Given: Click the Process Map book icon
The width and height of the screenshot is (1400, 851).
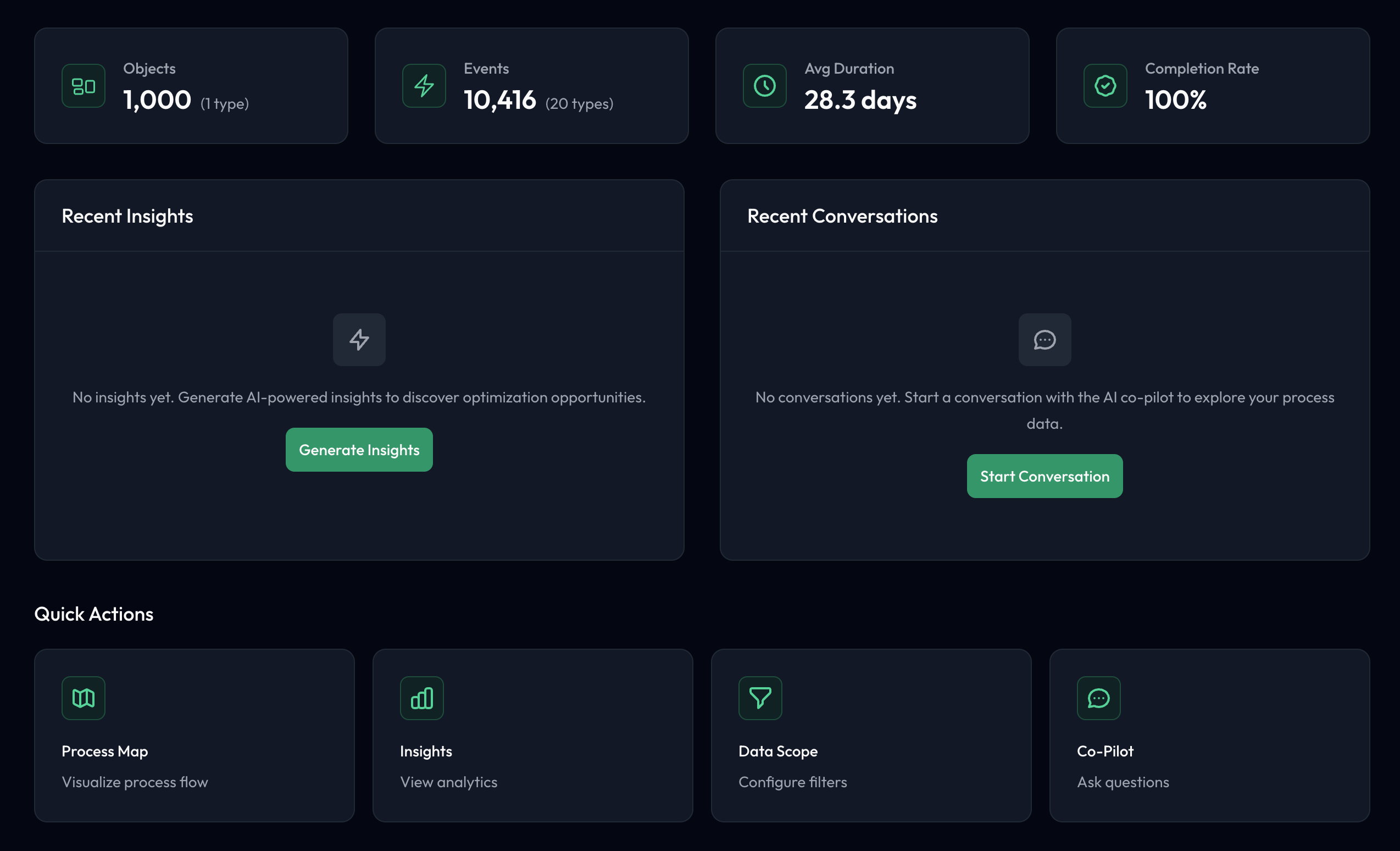Looking at the screenshot, I should coord(84,698).
